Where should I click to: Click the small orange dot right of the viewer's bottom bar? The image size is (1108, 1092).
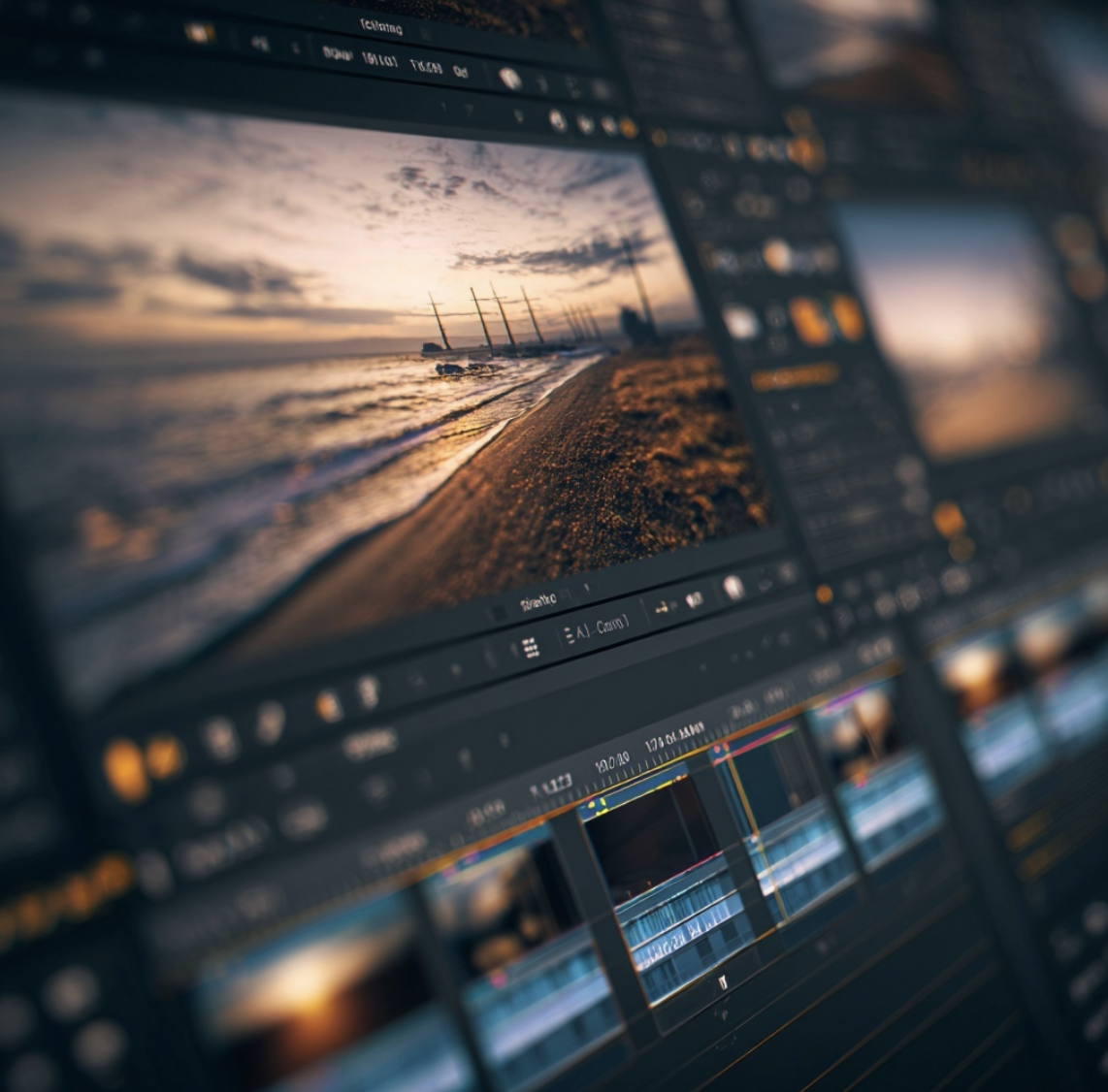pos(824,594)
